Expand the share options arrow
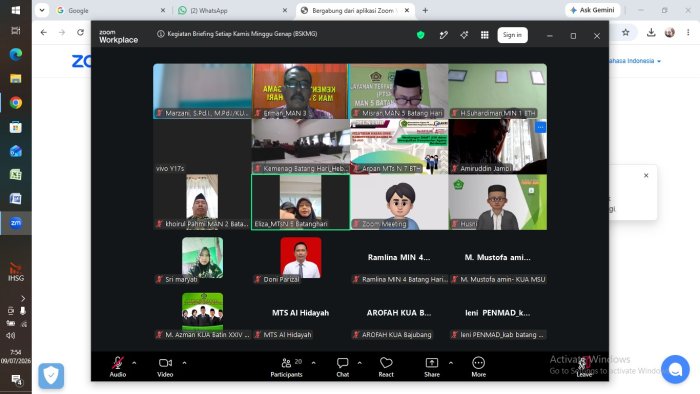700x394 pixels. click(451, 363)
